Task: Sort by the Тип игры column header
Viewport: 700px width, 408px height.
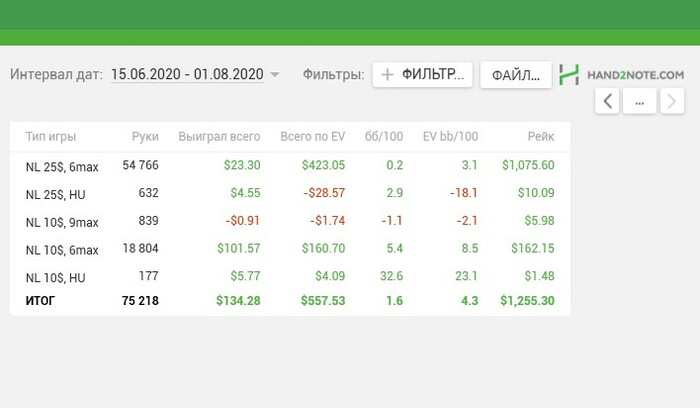Action: (51, 136)
